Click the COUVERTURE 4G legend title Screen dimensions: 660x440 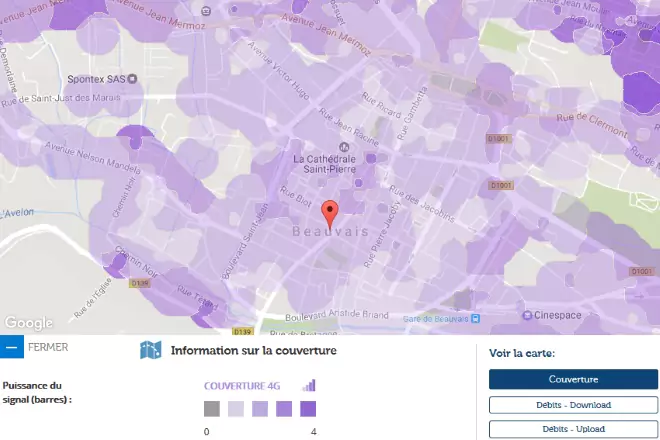250,385
